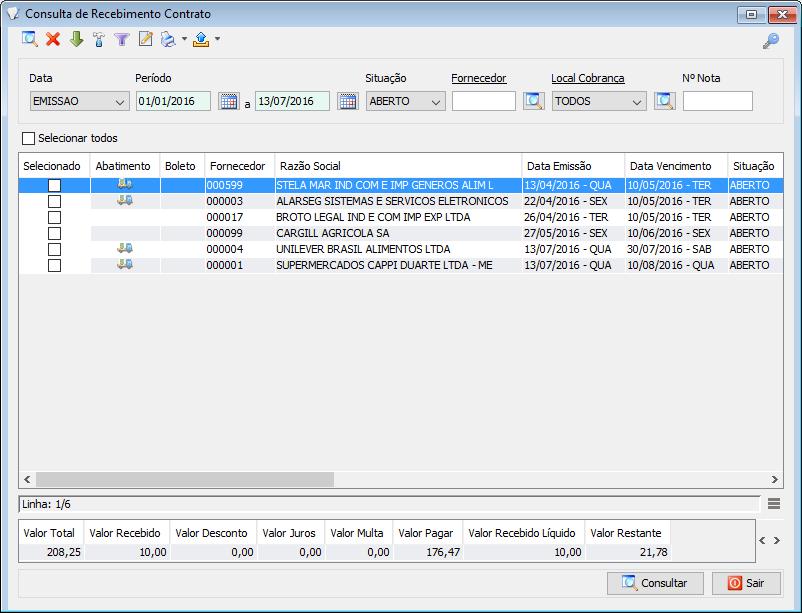The height and width of the screenshot is (613, 802).
Task: Click abatimento icon in ALARSEG SISTEMAS row
Action: click(x=125, y=200)
